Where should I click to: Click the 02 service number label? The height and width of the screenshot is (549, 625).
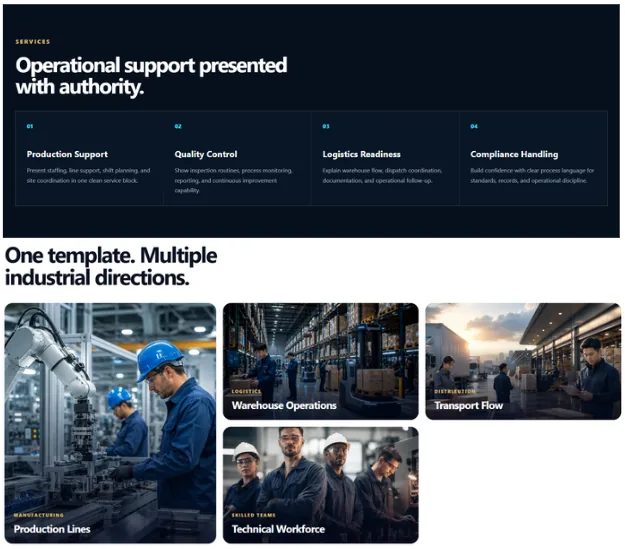click(178, 126)
